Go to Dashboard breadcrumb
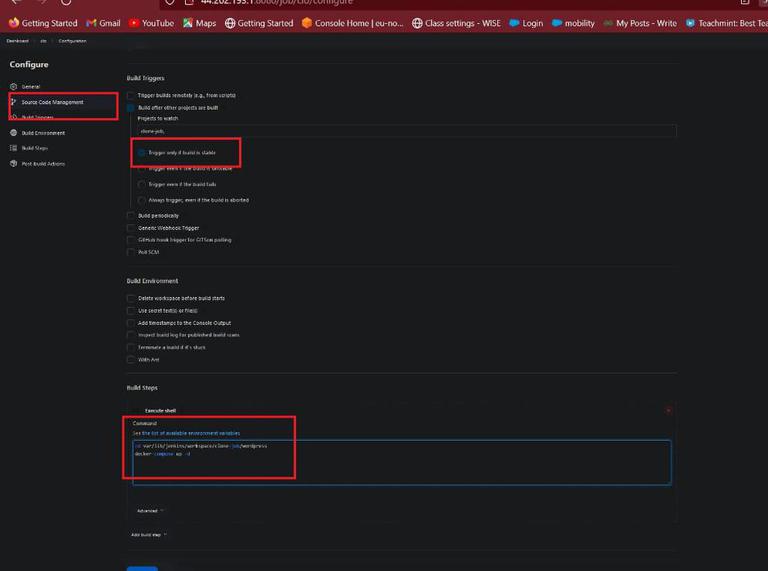This screenshot has width=768, height=571. pyautogui.click(x=18, y=41)
